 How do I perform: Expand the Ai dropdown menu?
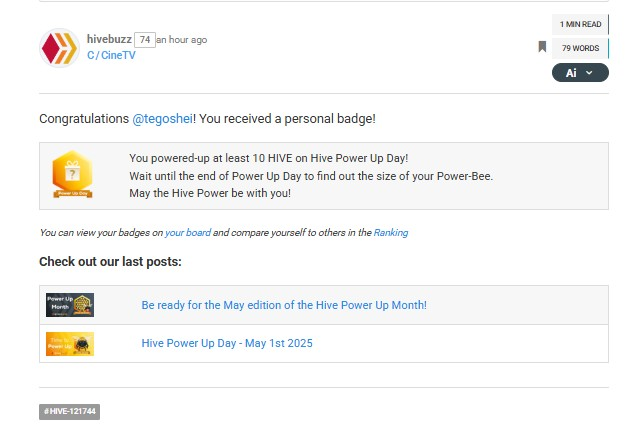pos(580,73)
